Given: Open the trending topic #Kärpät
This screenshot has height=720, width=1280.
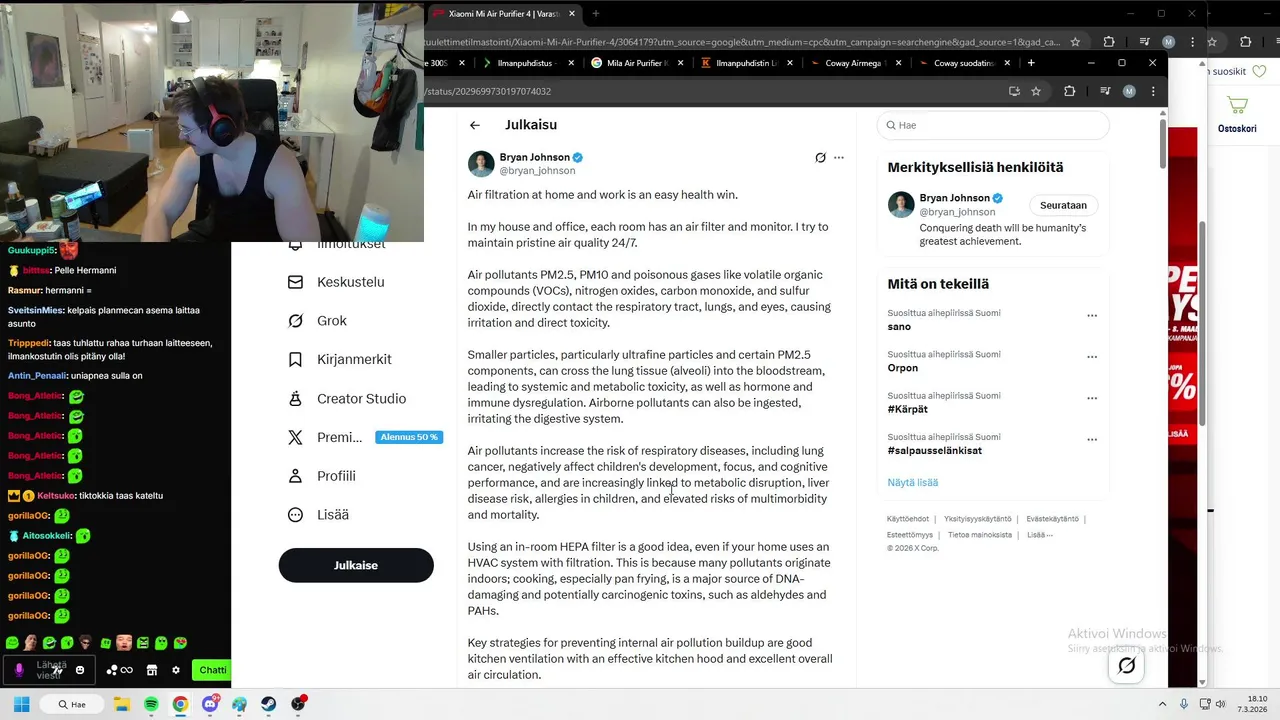Looking at the screenshot, I should pos(907,409).
